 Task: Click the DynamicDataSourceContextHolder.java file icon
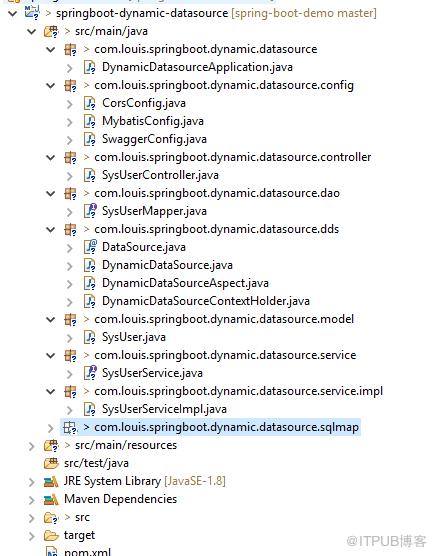[90, 301]
